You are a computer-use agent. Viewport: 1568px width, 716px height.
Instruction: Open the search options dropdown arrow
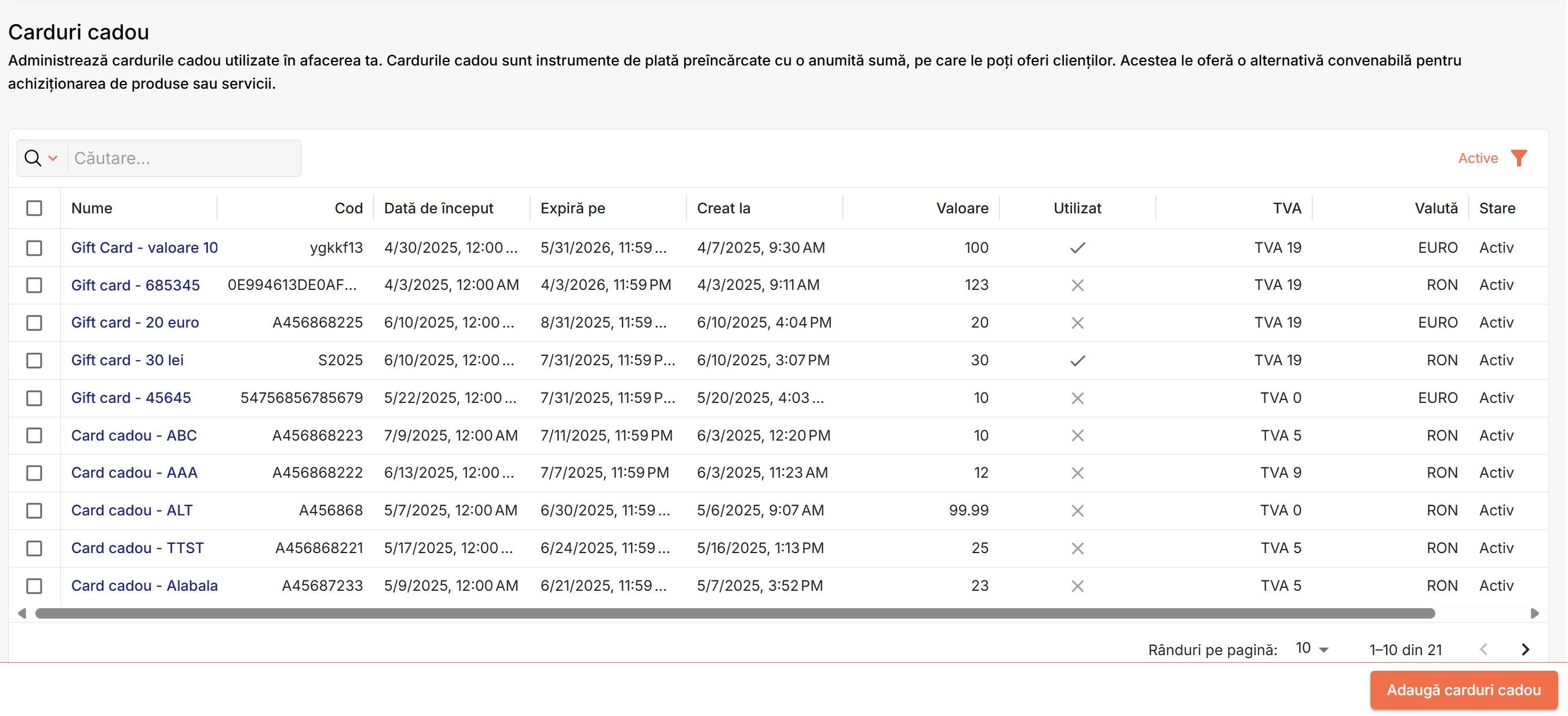[53, 158]
